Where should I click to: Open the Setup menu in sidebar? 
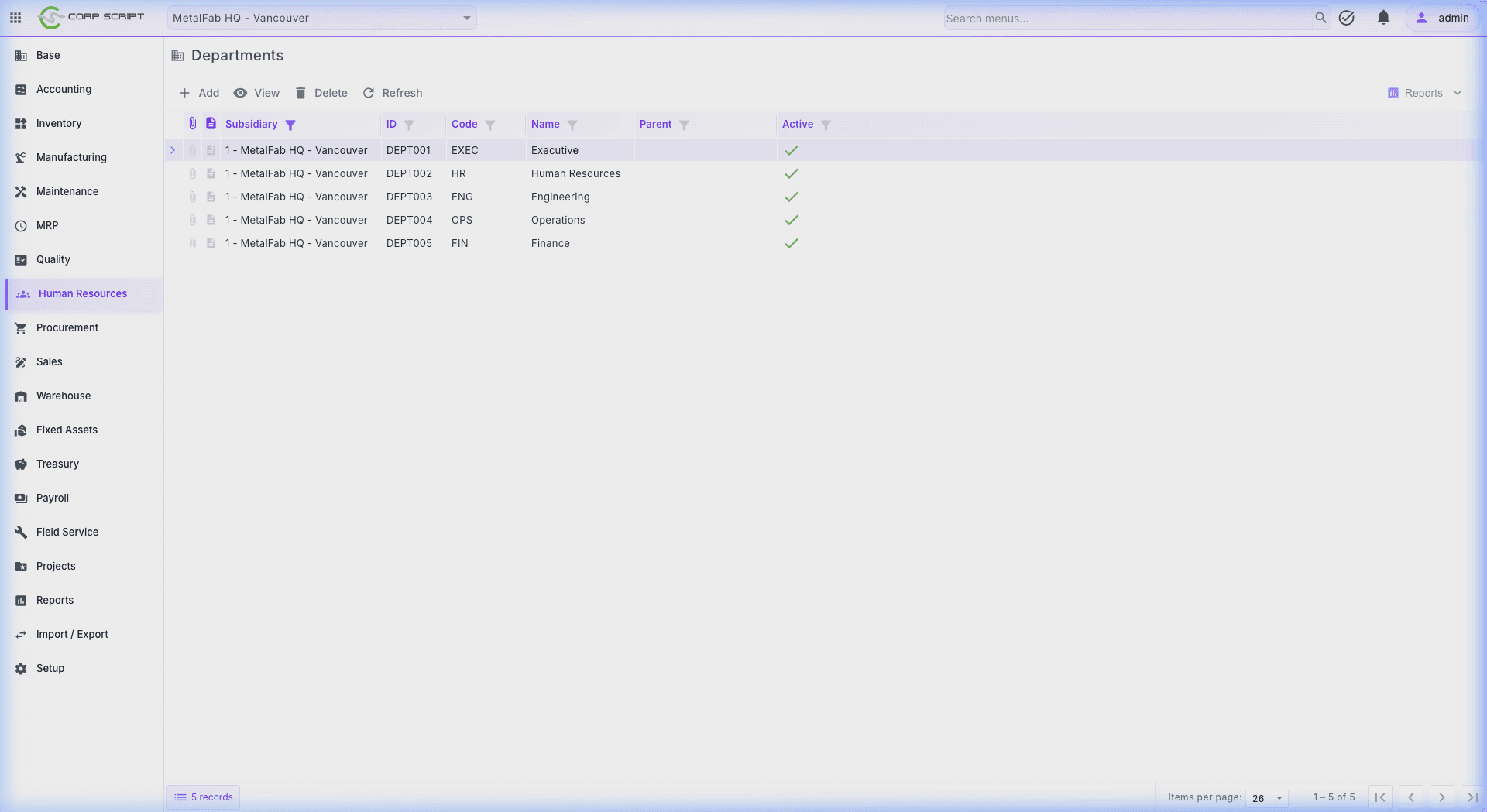click(x=50, y=668)
